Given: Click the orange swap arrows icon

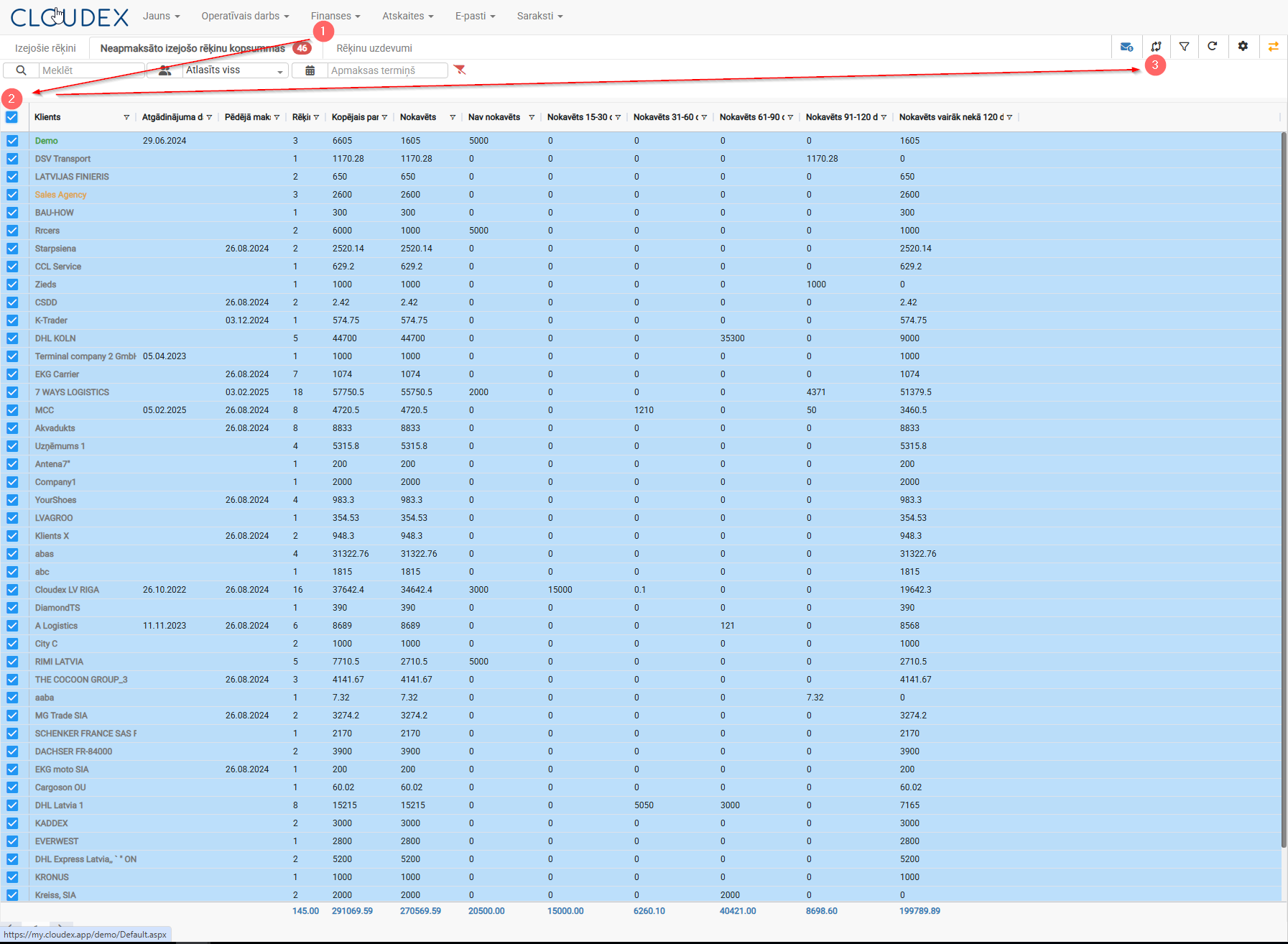Looking at the screenshot, I should click(x=1273, y=47).
